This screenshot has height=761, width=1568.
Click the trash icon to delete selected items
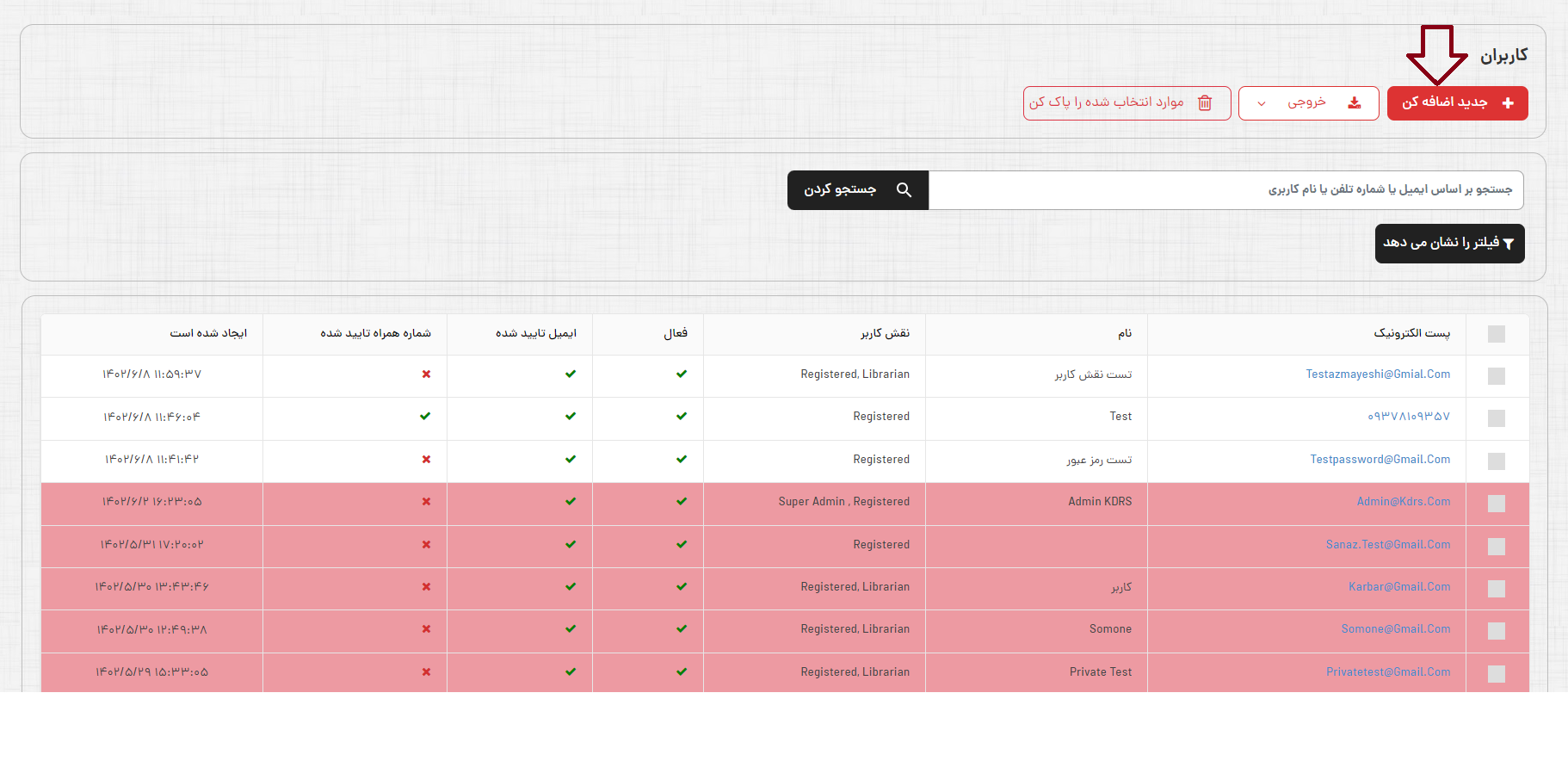(1205, 103)
